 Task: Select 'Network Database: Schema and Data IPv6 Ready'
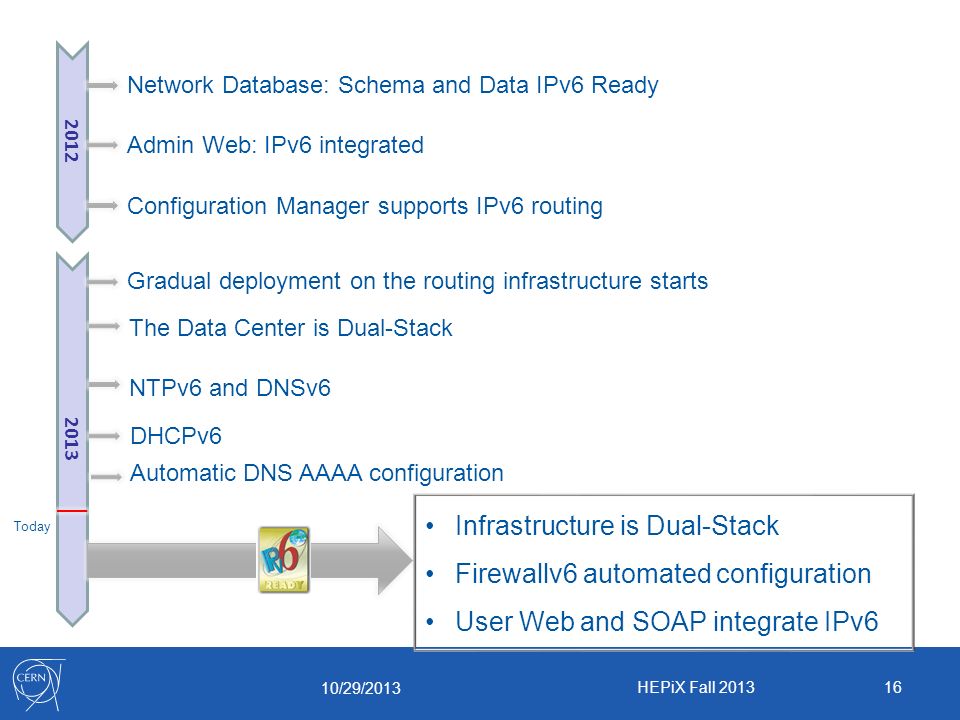coord(392,85)
